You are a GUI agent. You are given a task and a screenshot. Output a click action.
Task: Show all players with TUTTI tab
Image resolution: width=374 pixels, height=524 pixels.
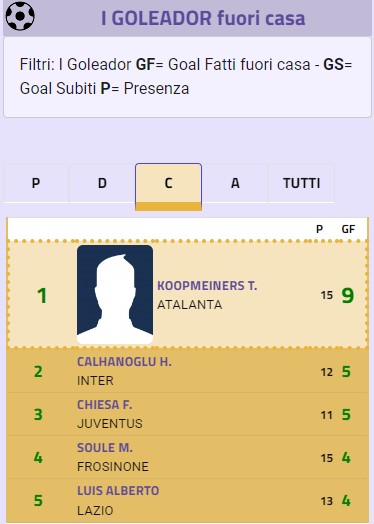click(301, 183)
